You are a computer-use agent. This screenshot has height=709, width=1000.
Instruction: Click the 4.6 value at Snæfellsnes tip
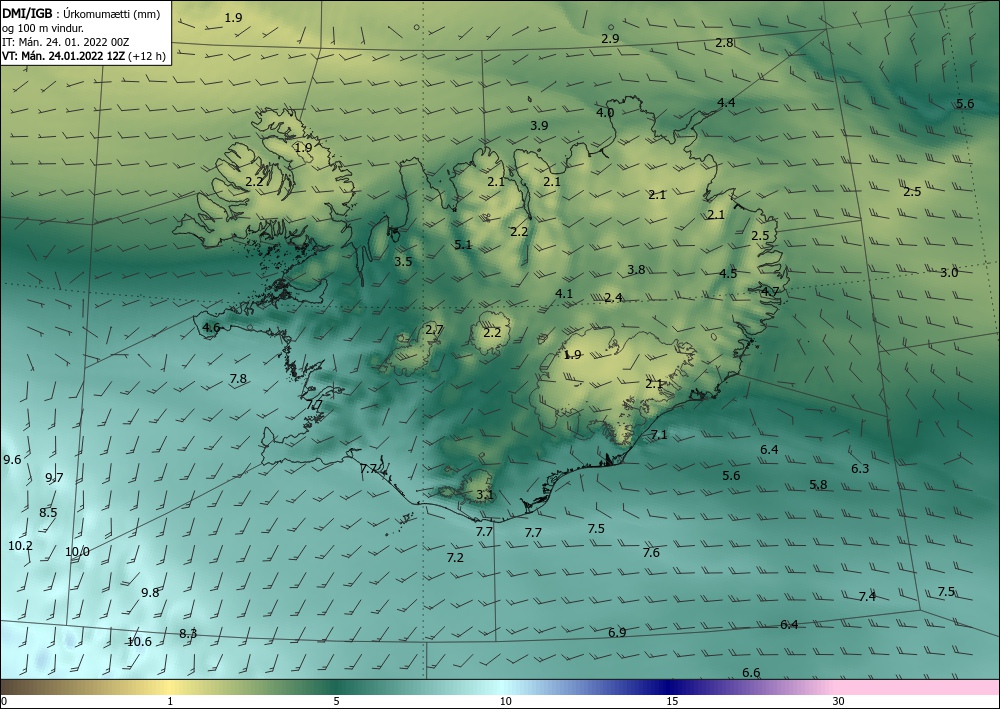coord(211,328)
